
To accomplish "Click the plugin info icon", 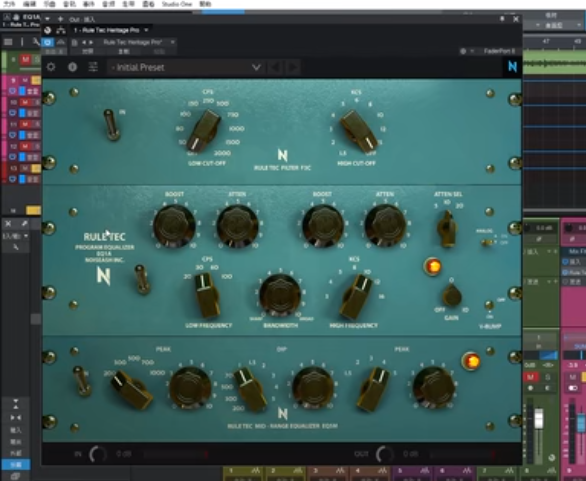I will (72, 67).
